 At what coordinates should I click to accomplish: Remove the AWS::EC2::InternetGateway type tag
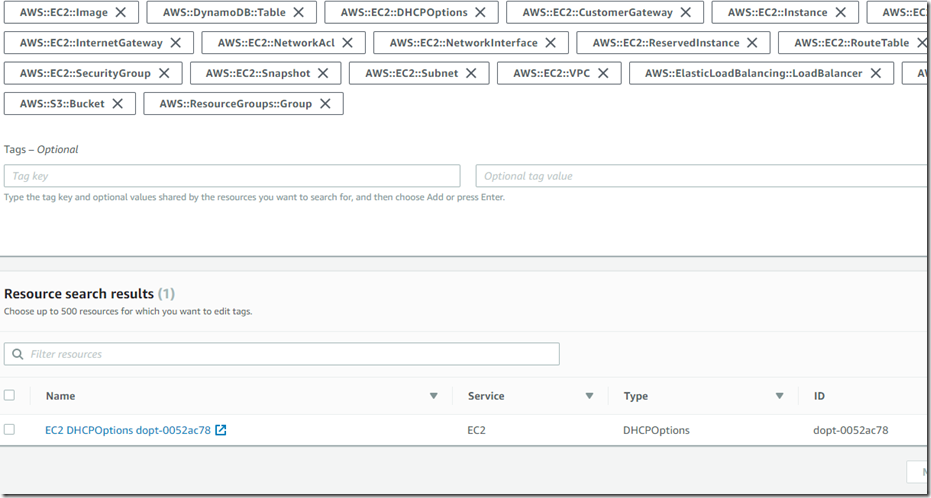coord(176,43)
